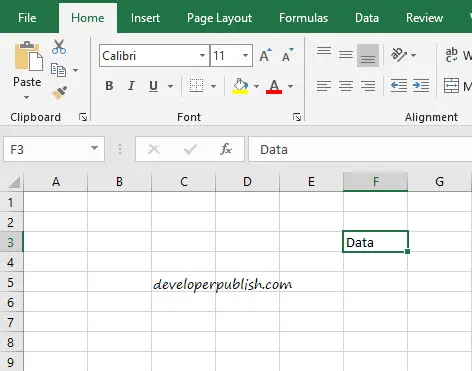Viewport: 472px width, 371px height.
Task: Open the File tab
Action: click(x=27, y=18)
